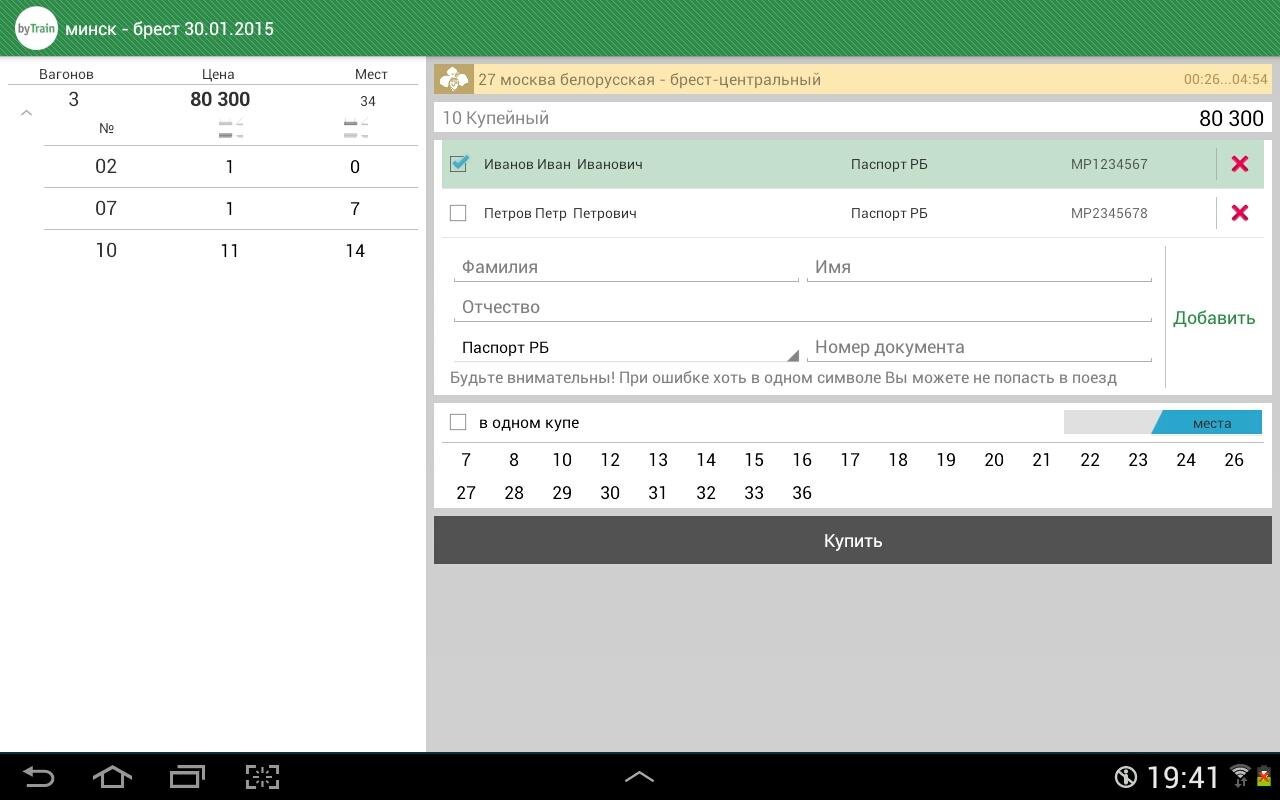Viewport: 1280px width, 800px height.
Task: Tap seat number 36
Action: pos(802,493)
